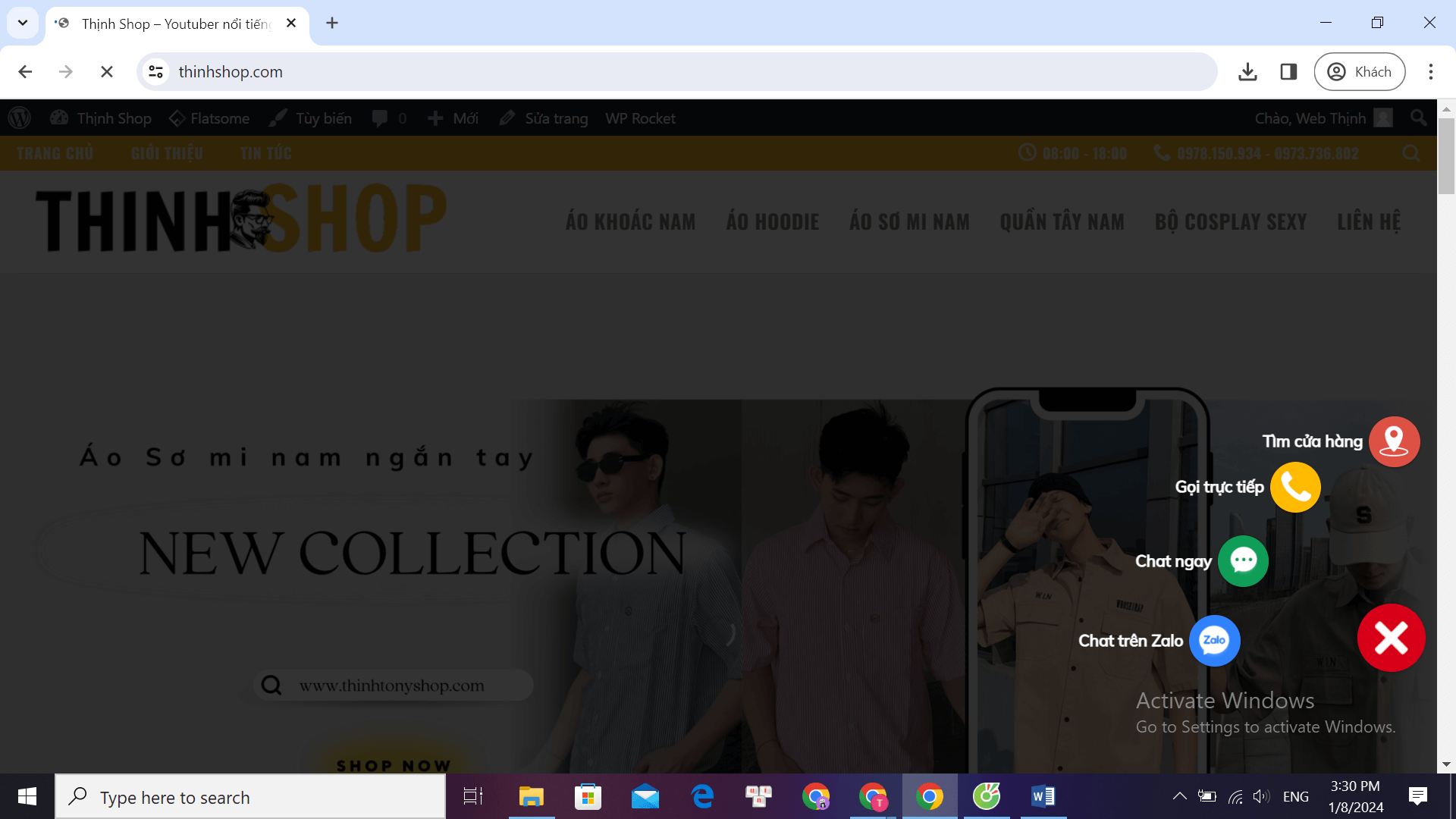The height and width of the screenshot is (819, 1456).
Task: Open ÁO HOODIE category
Action: 773,221
